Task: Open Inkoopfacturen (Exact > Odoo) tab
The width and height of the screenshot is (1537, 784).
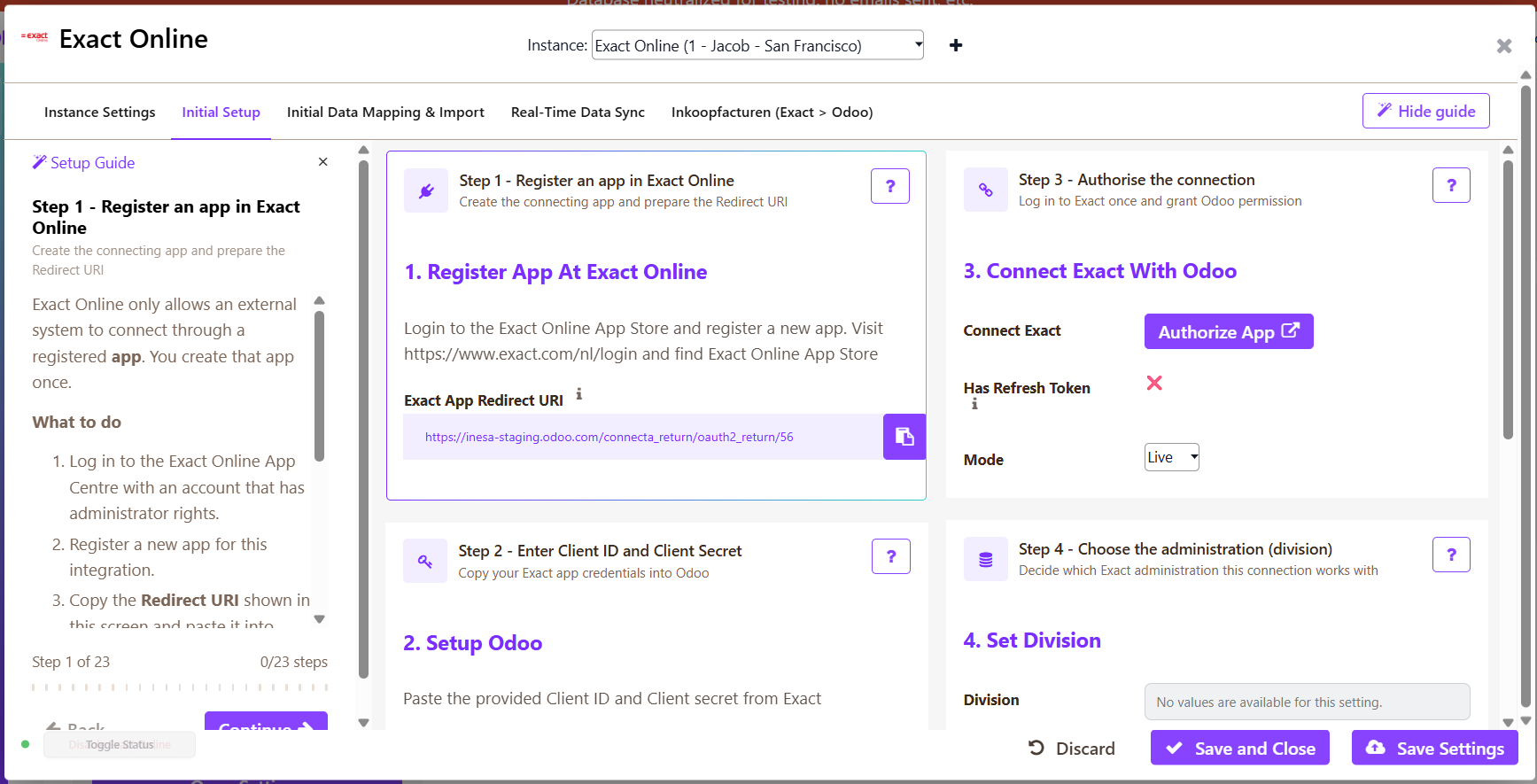Action: (x=772, y=112)
